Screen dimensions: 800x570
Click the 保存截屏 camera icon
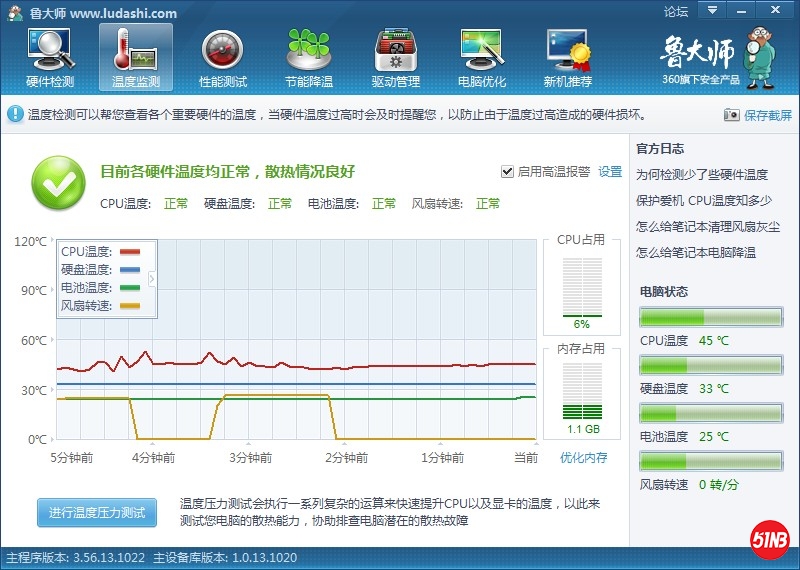731,115
